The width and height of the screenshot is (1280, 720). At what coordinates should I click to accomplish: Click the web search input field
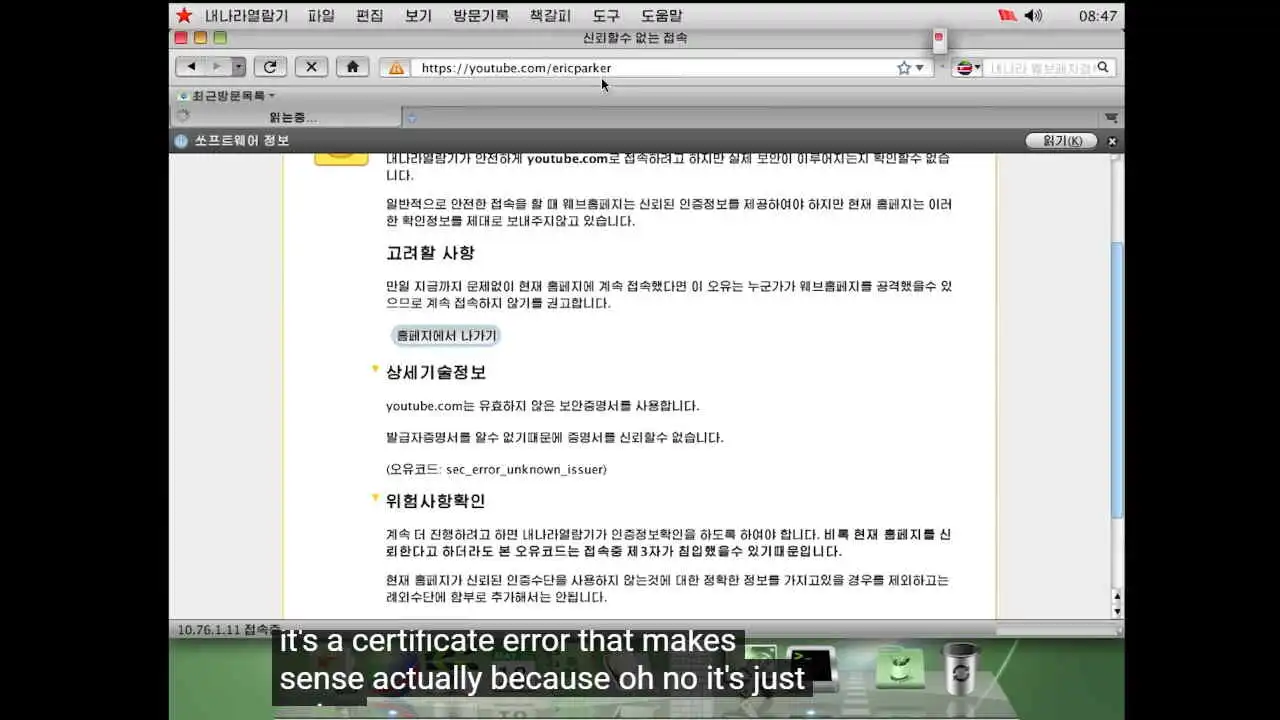point(1039,68)
